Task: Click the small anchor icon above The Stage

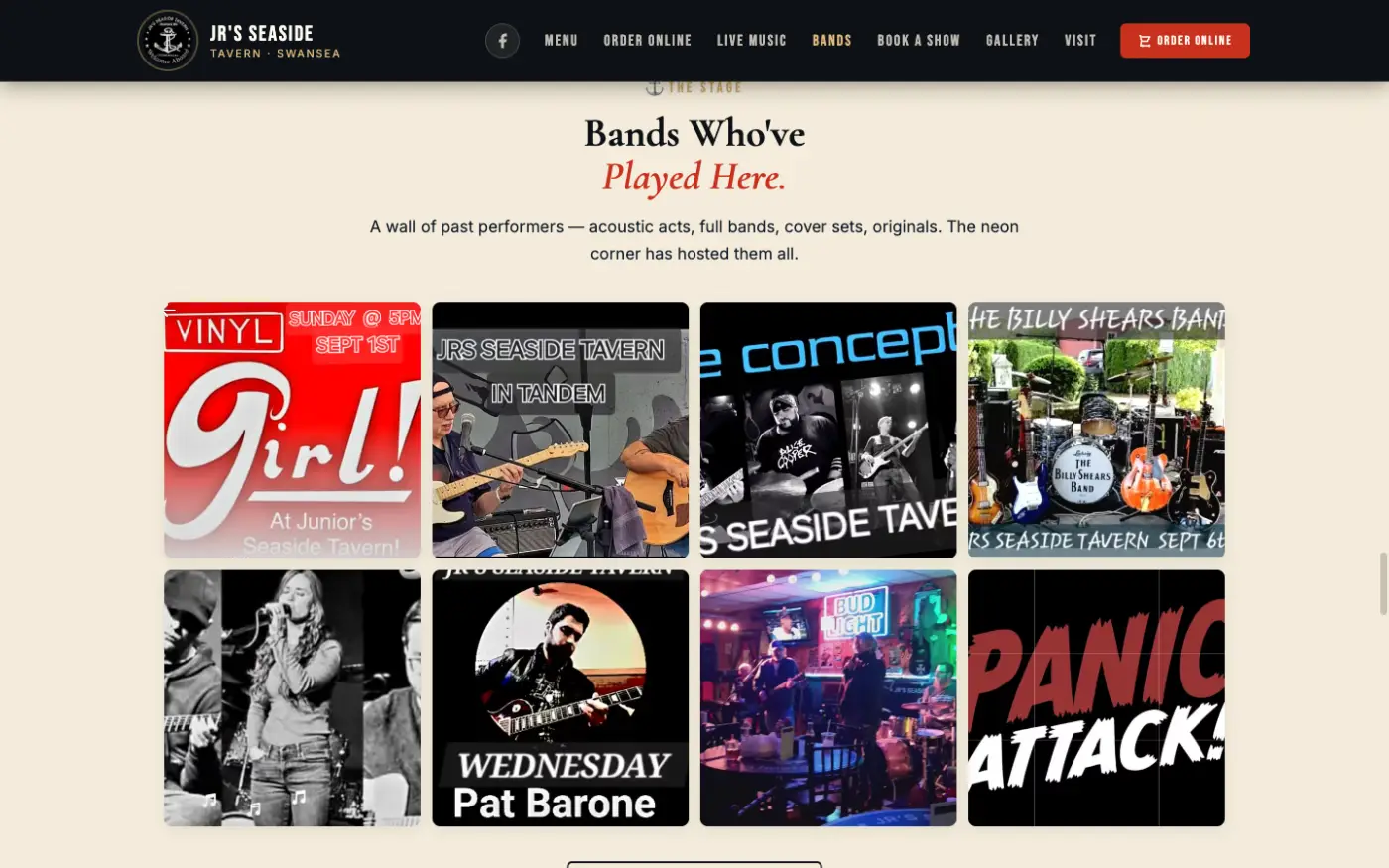Action: coord(654,87)
